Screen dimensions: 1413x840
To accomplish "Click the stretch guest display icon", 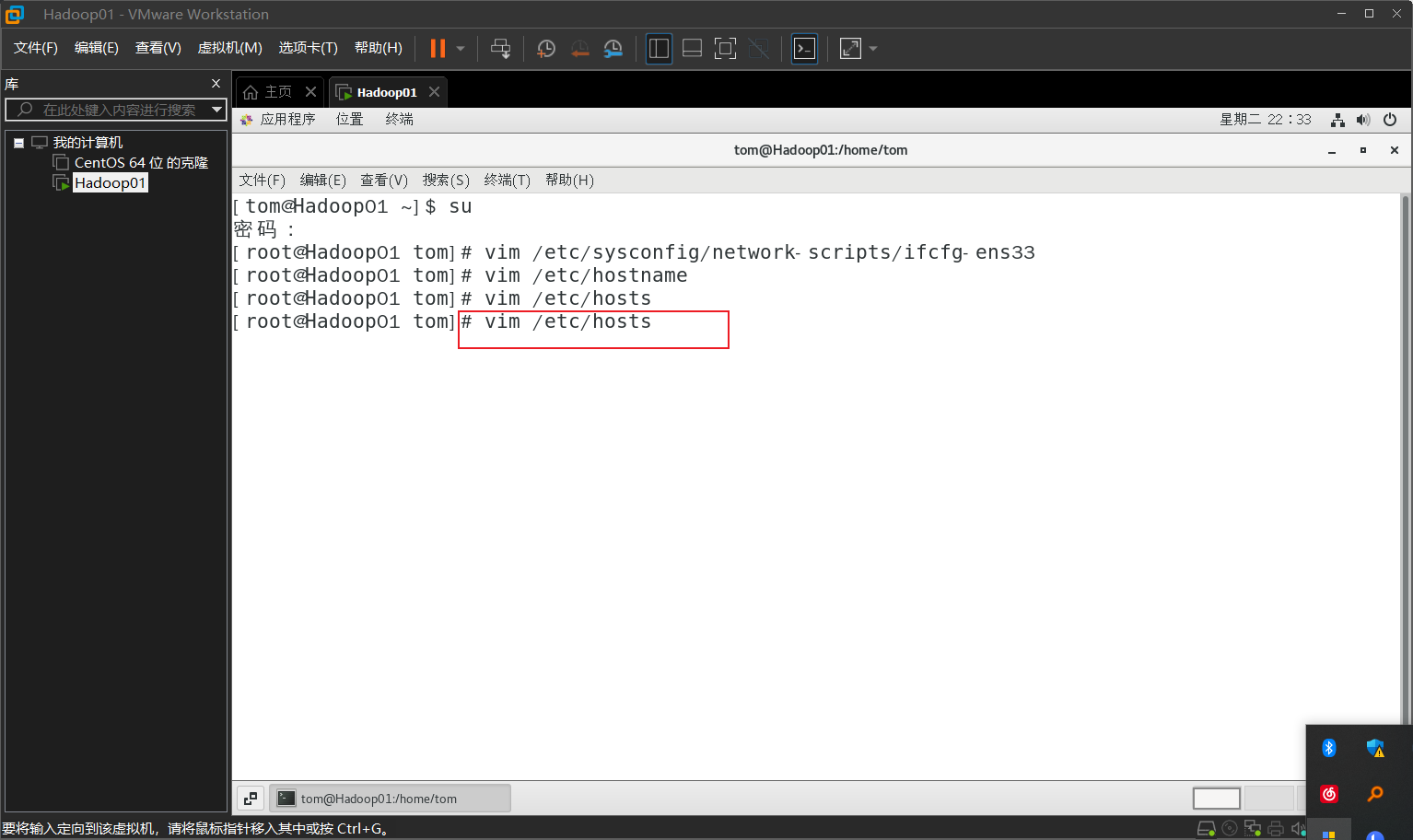I will [850, 49].
